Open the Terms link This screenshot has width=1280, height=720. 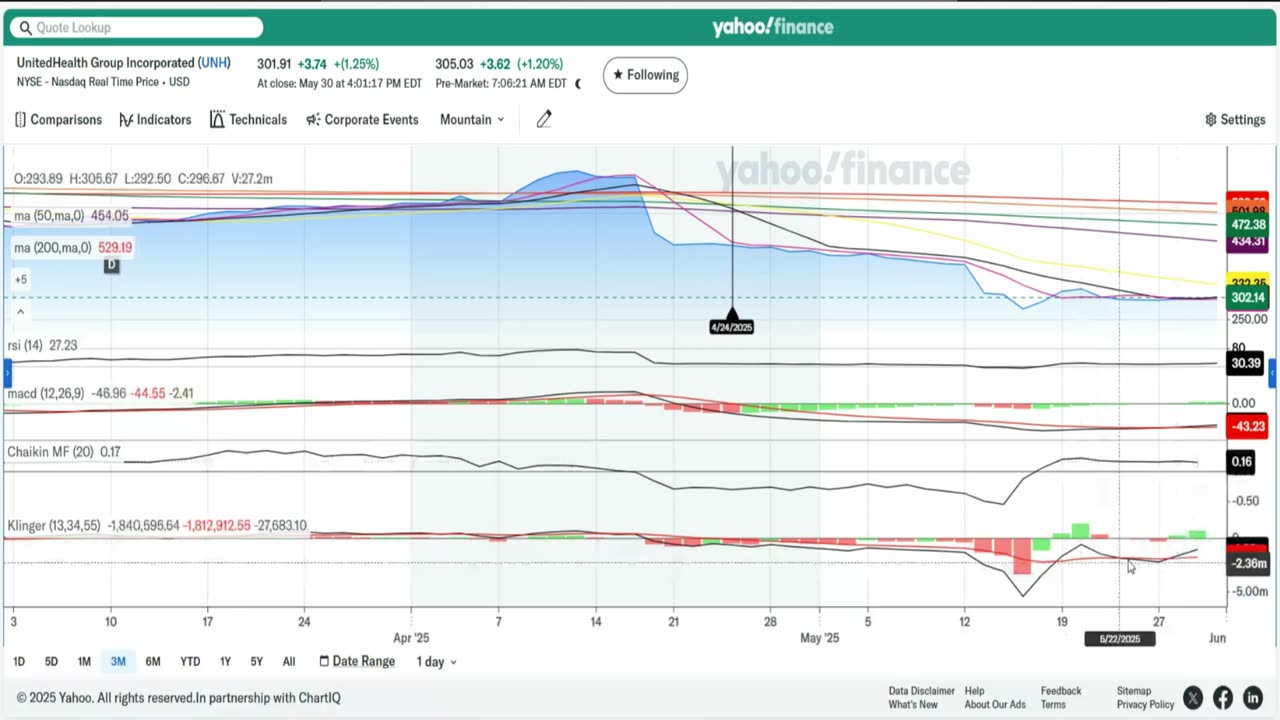coord(1053,705)
